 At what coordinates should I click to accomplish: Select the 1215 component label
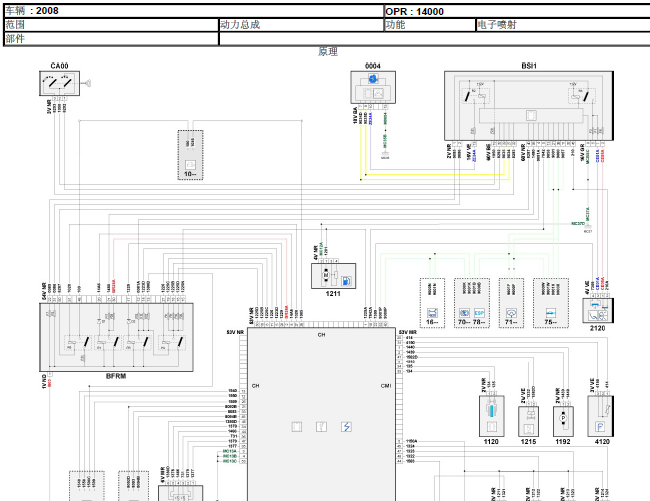[528, 442]
